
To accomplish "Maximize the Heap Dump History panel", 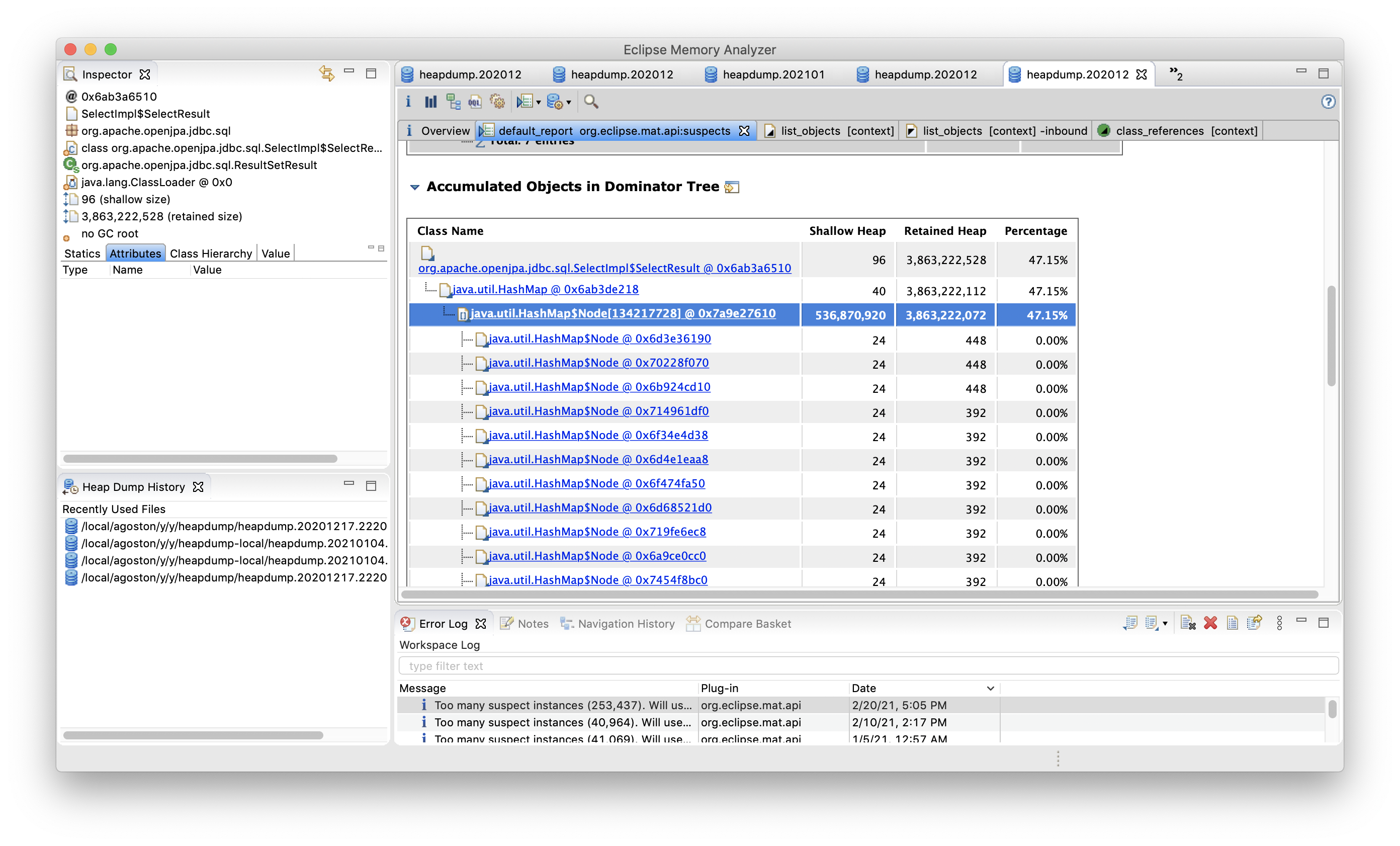I will (371, 486).
